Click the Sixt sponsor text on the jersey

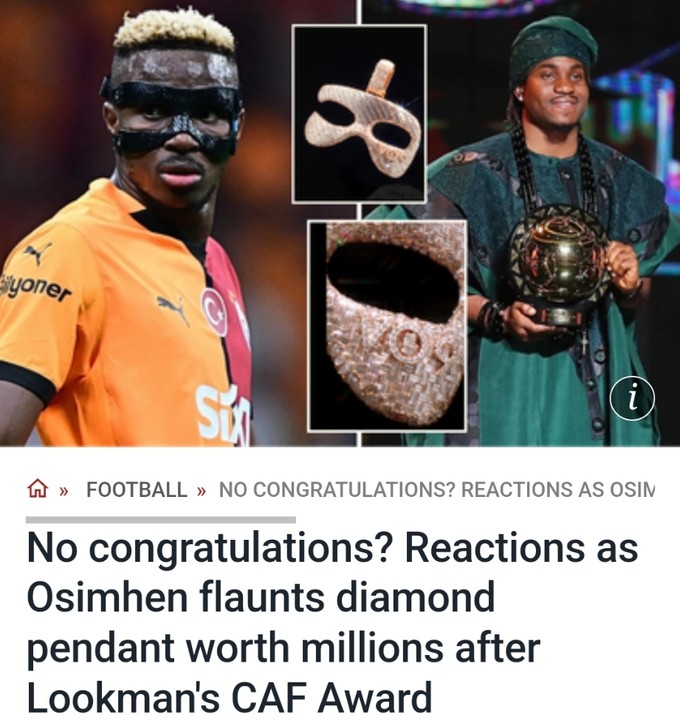224,416
